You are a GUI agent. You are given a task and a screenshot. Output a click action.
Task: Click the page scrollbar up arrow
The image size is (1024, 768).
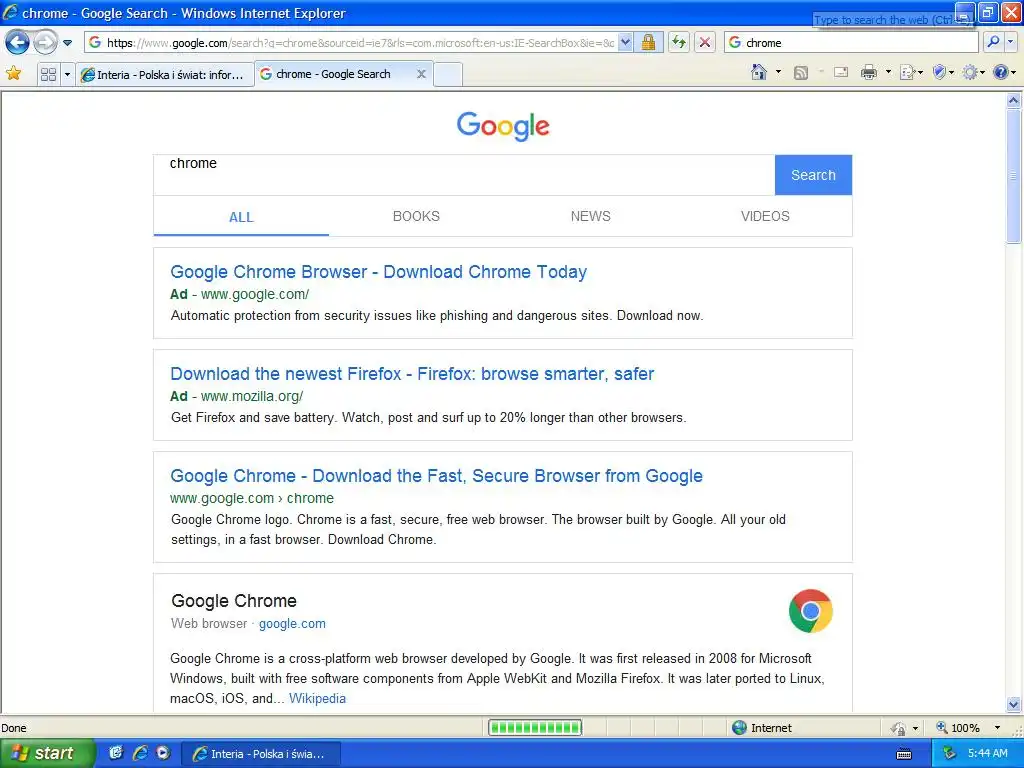(1014, 101)
